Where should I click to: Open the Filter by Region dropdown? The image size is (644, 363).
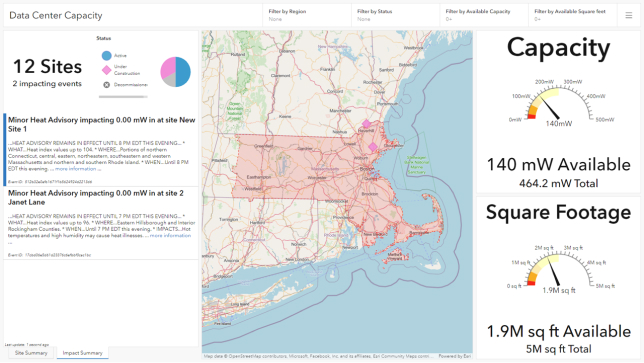307,15
